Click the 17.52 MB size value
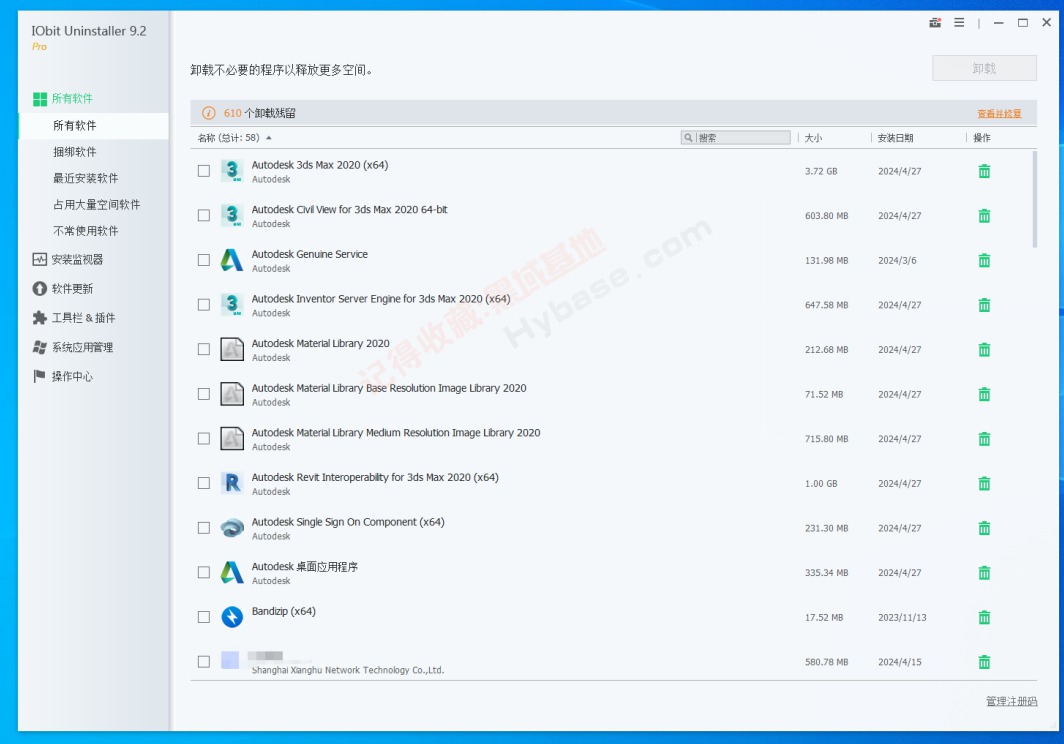The height and width of the screenshot is (744, 1064). point(824,617)
